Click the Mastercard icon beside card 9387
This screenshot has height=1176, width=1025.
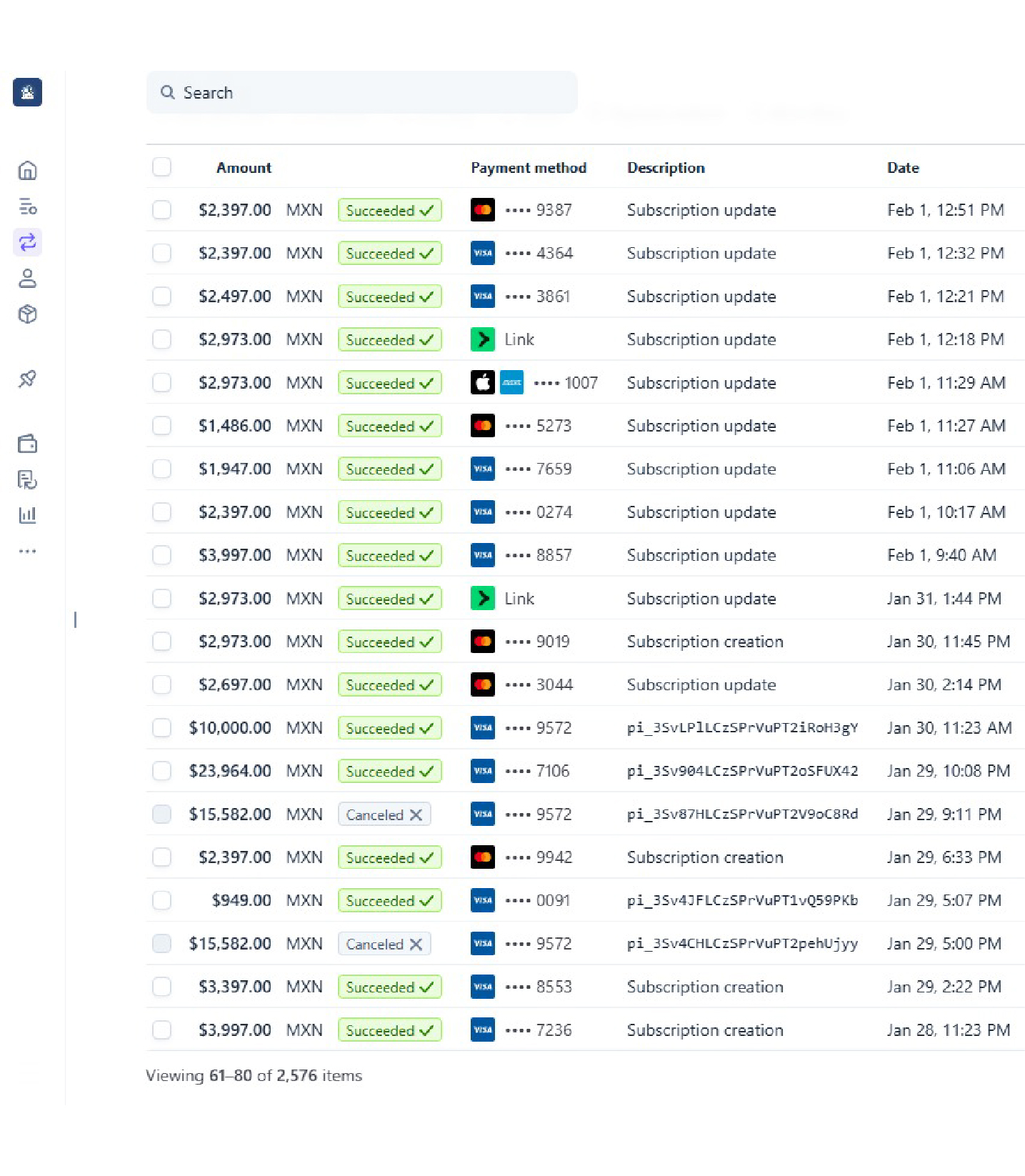[x=483, y=210]
